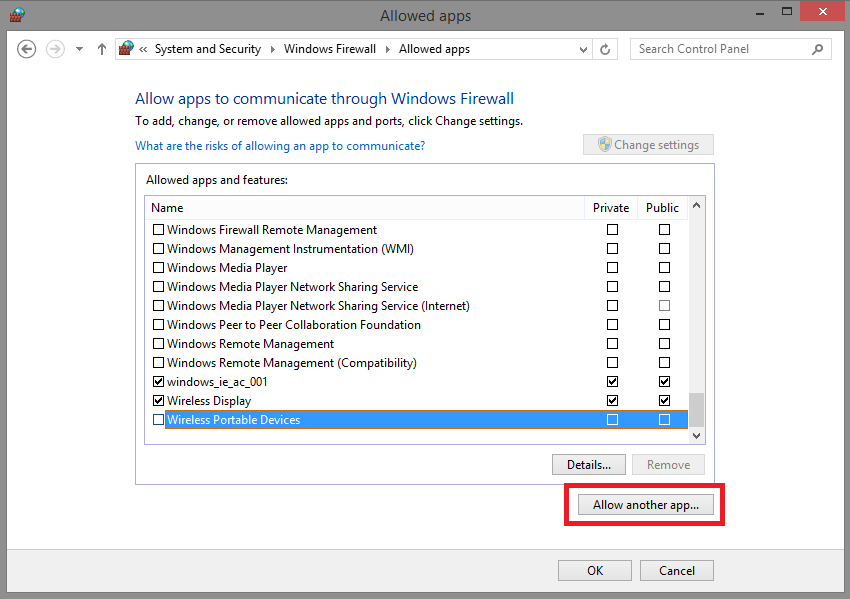Image resolution: width=850 pixels, height=599 pixels.
Task: Click the scroll down arrow of apps list
Action: (697, 436)
